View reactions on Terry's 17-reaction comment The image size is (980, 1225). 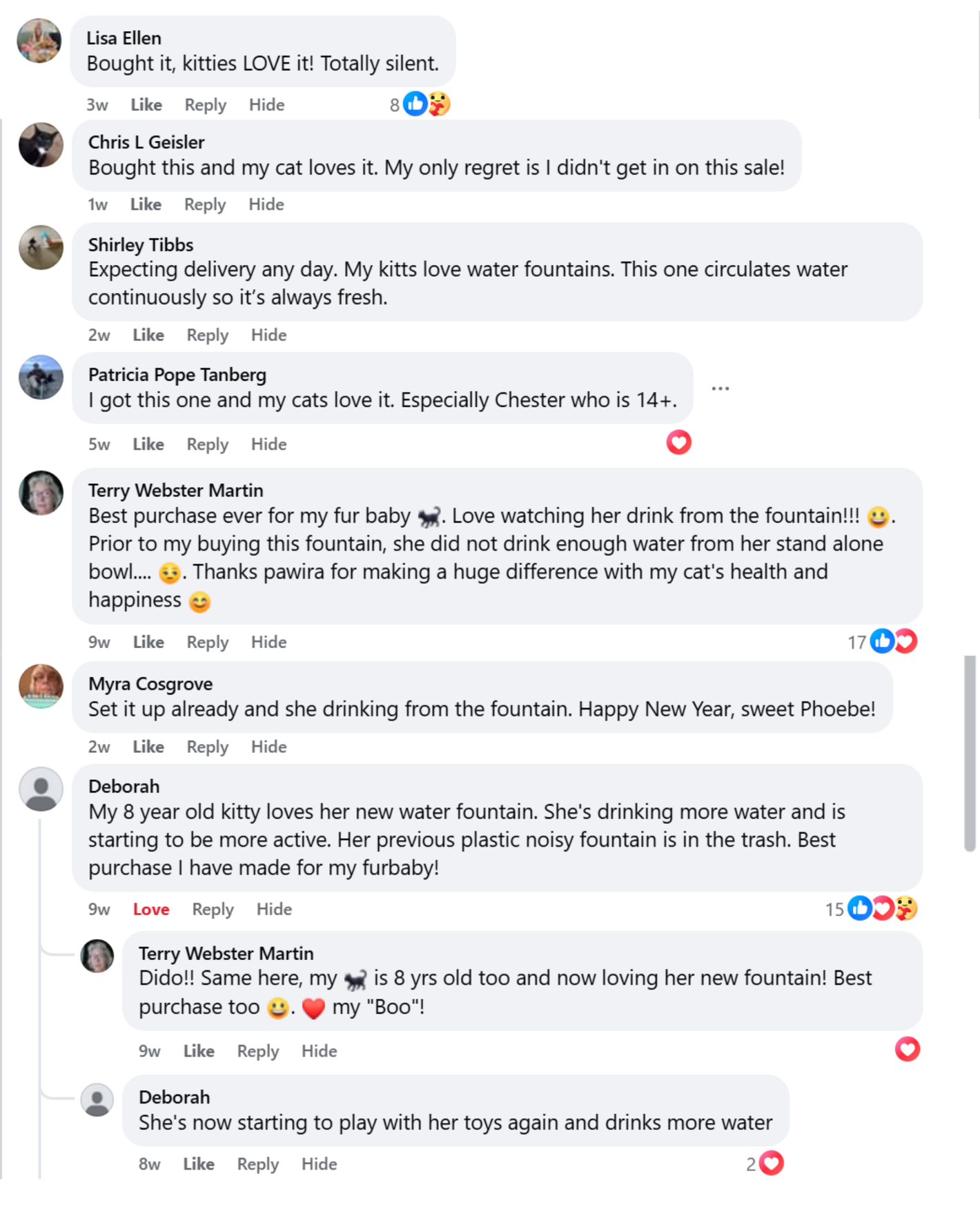click(x=883, y=642)
